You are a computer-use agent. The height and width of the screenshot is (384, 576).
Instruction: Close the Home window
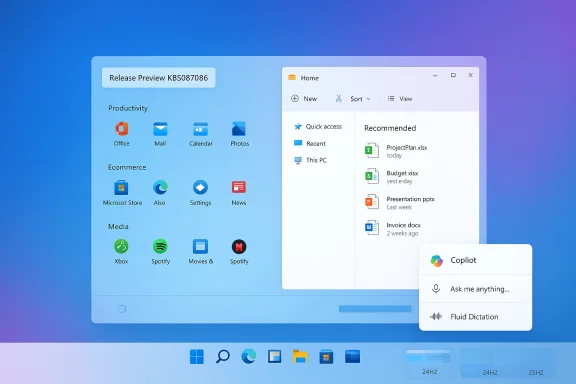pyautogui.click(x=471, y=75)
